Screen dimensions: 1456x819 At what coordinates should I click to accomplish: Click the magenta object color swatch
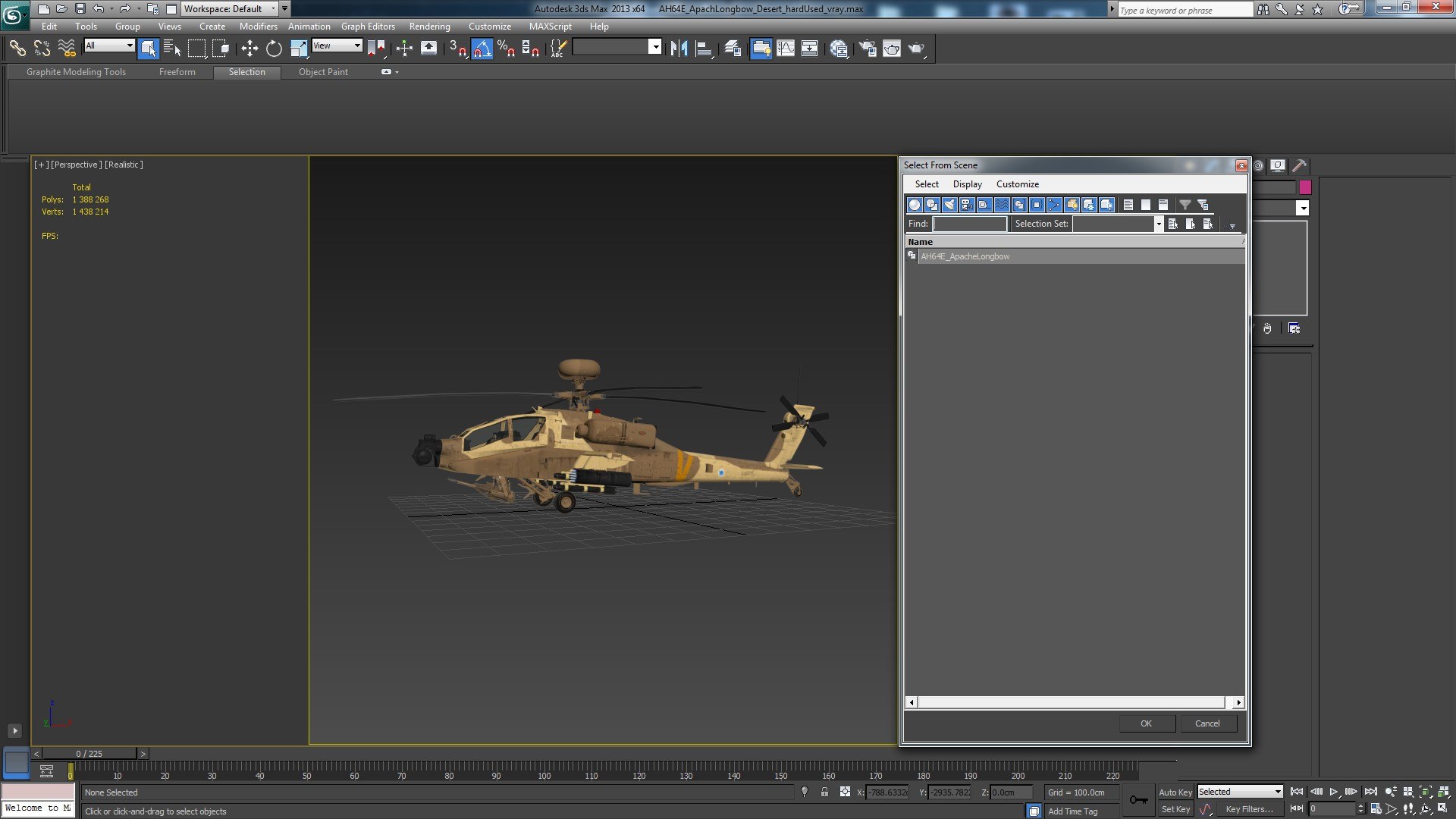coord(1305,187)
